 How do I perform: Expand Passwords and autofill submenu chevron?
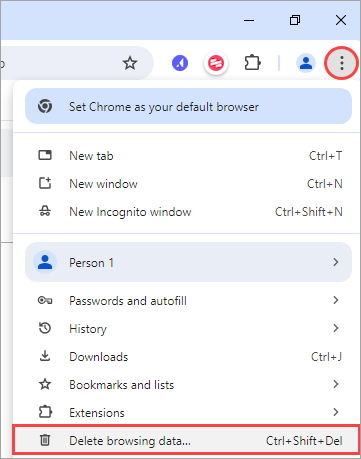pos(336,300)
